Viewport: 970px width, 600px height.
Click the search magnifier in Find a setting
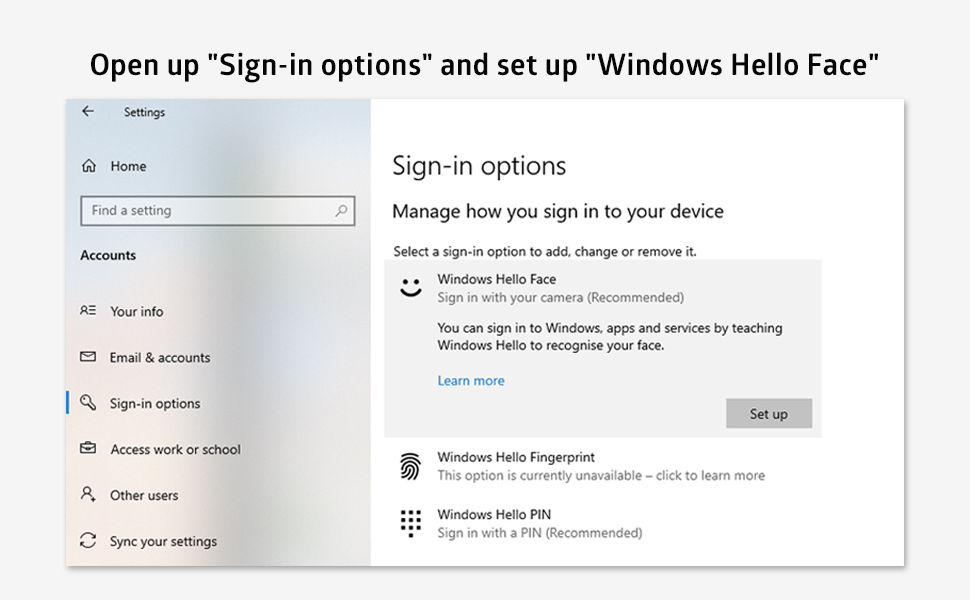coord(343,211)
